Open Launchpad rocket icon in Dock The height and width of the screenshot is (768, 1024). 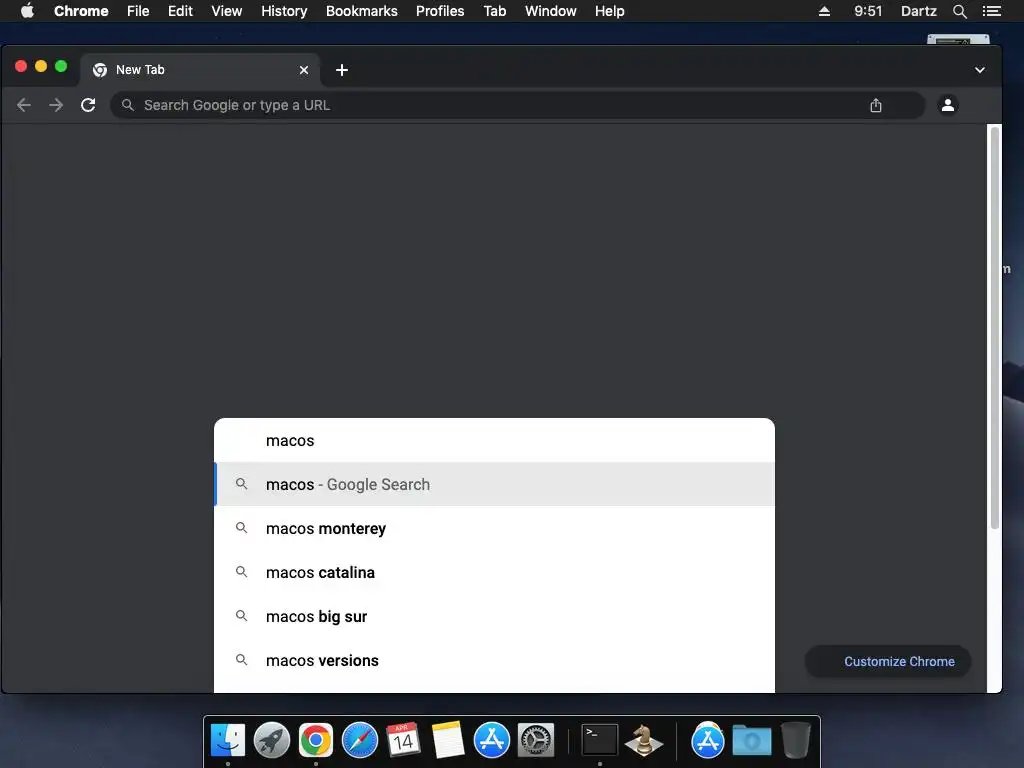click(x=272, y=741)
